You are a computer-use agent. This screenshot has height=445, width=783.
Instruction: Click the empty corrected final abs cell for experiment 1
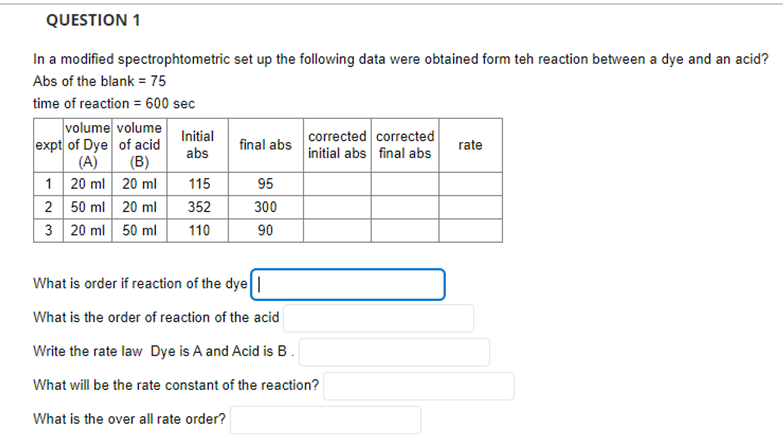(405, 184)
